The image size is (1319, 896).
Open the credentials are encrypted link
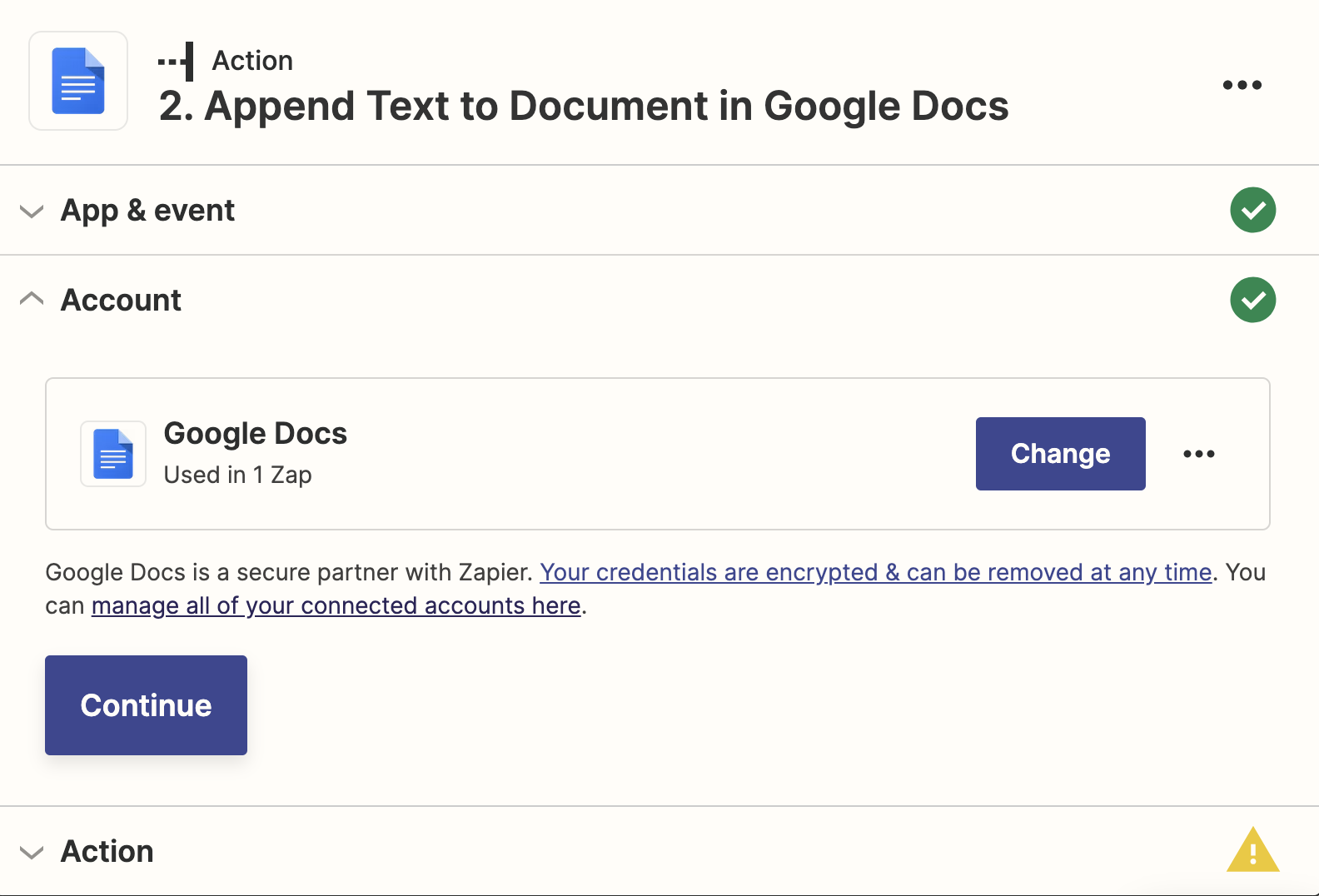point(875,572)
